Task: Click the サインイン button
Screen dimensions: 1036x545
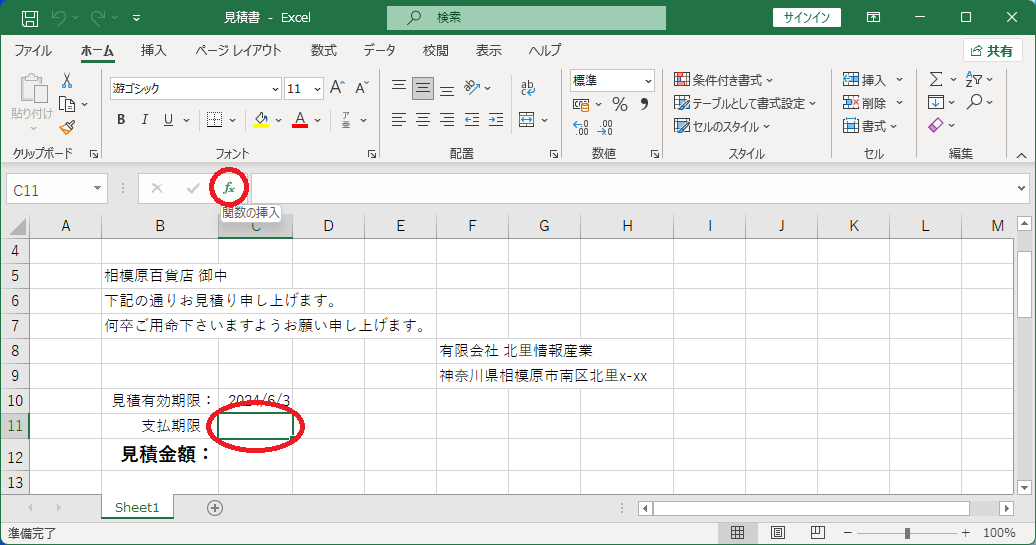Action: [x=807, y=18]
